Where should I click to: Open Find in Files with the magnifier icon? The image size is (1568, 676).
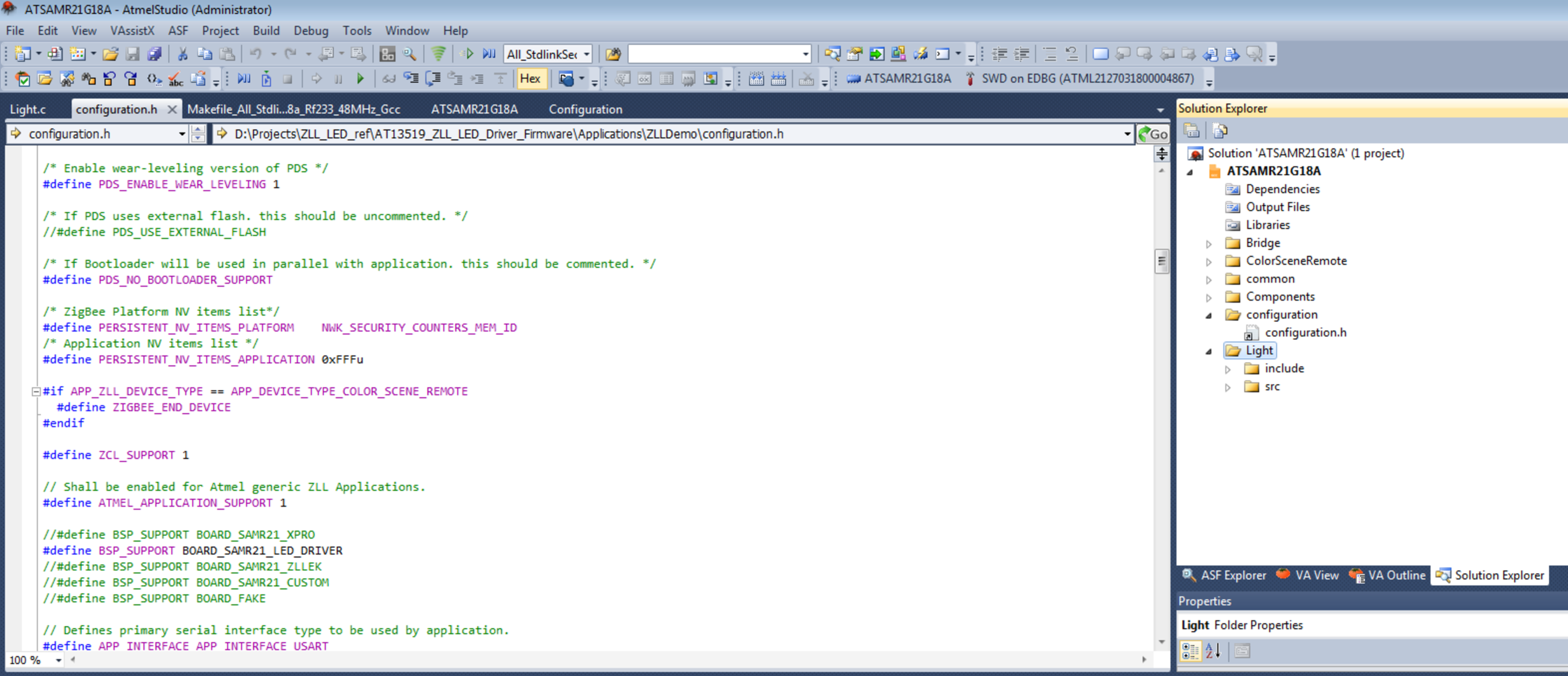pos(409,54)
